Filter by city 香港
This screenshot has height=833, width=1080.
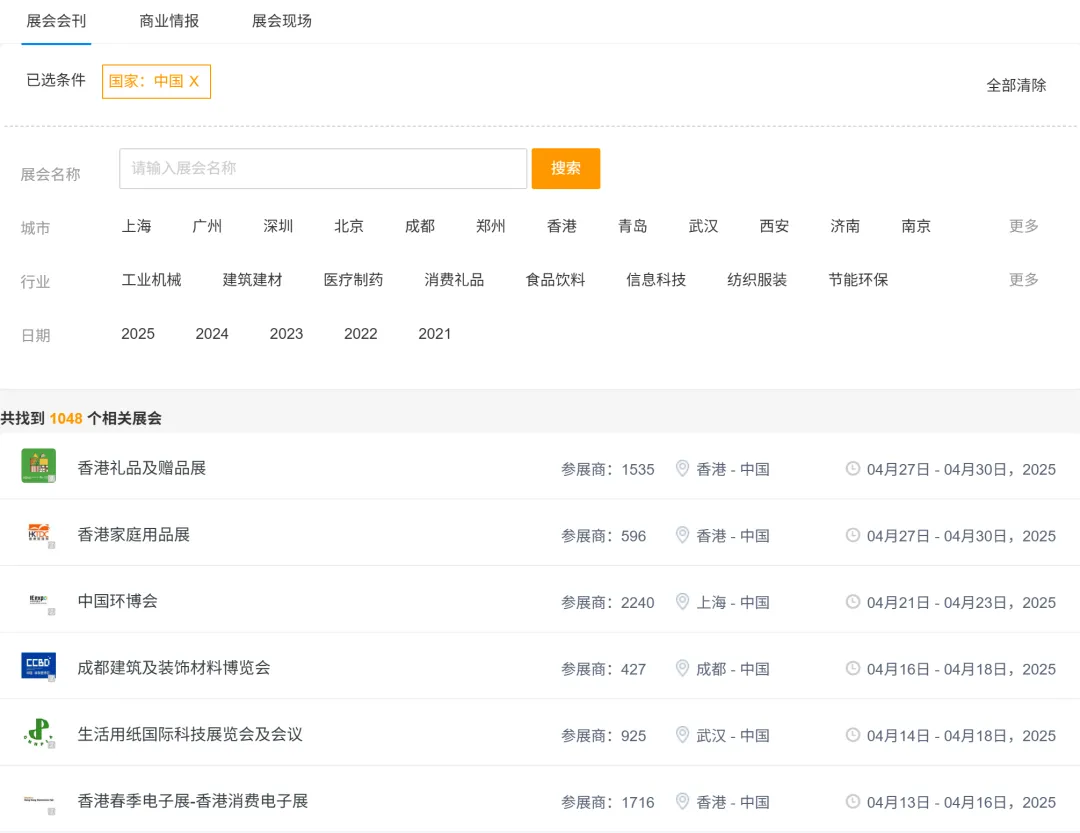pyautogui.click(x=562, y=226)
